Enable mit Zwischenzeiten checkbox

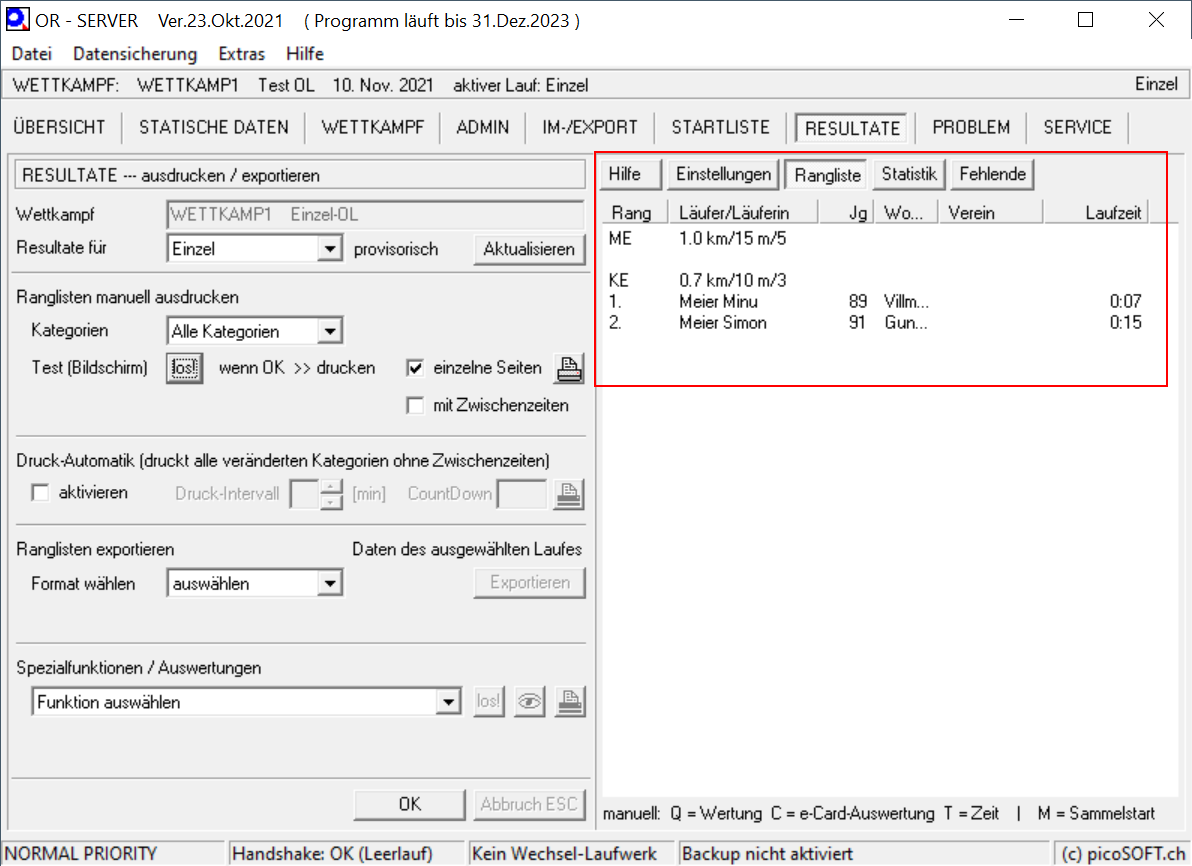[416, 406]
